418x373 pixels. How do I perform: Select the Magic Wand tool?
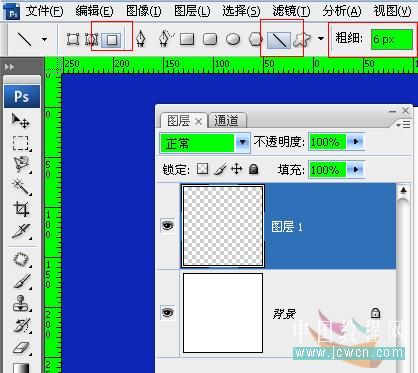21,187
